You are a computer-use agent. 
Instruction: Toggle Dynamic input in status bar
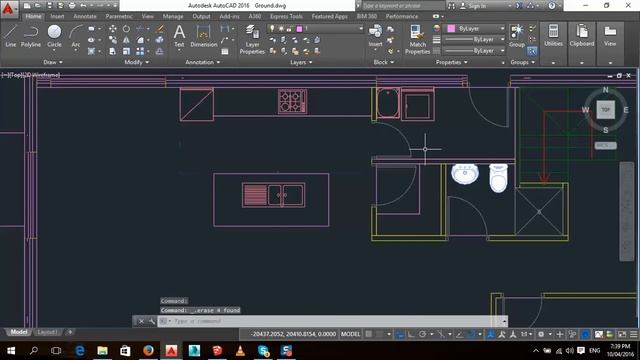tap(400, 334)
